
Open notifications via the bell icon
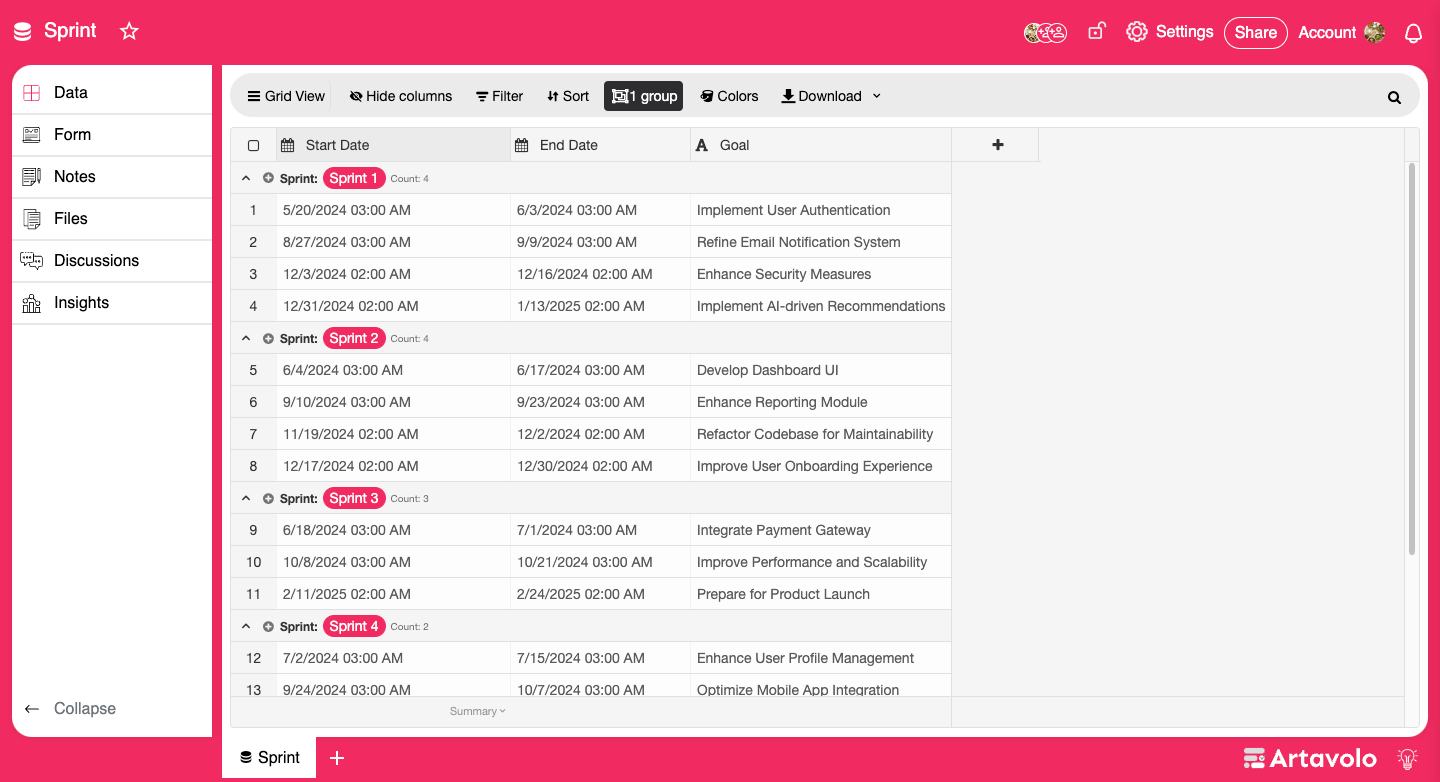pos(1413,33)
